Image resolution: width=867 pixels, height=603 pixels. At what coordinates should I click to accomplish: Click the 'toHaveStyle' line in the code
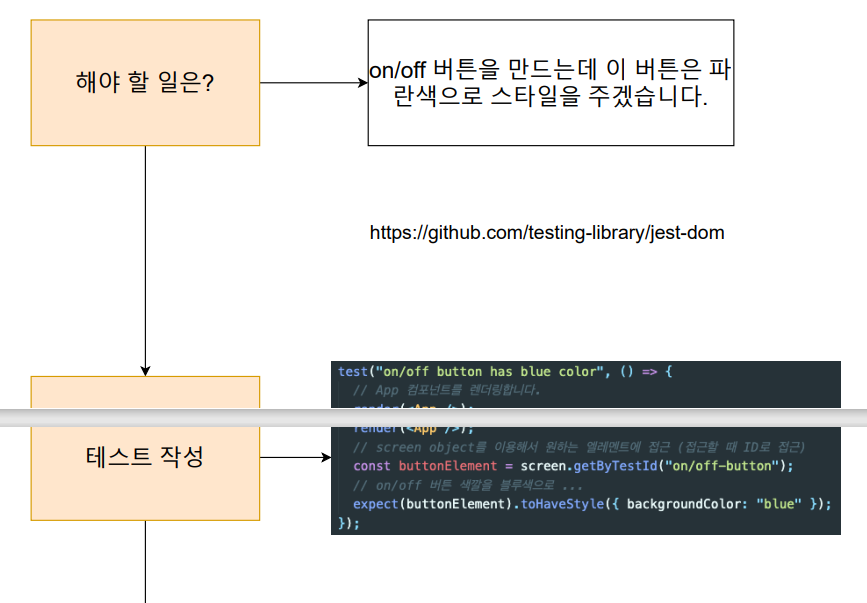(592, 504)
